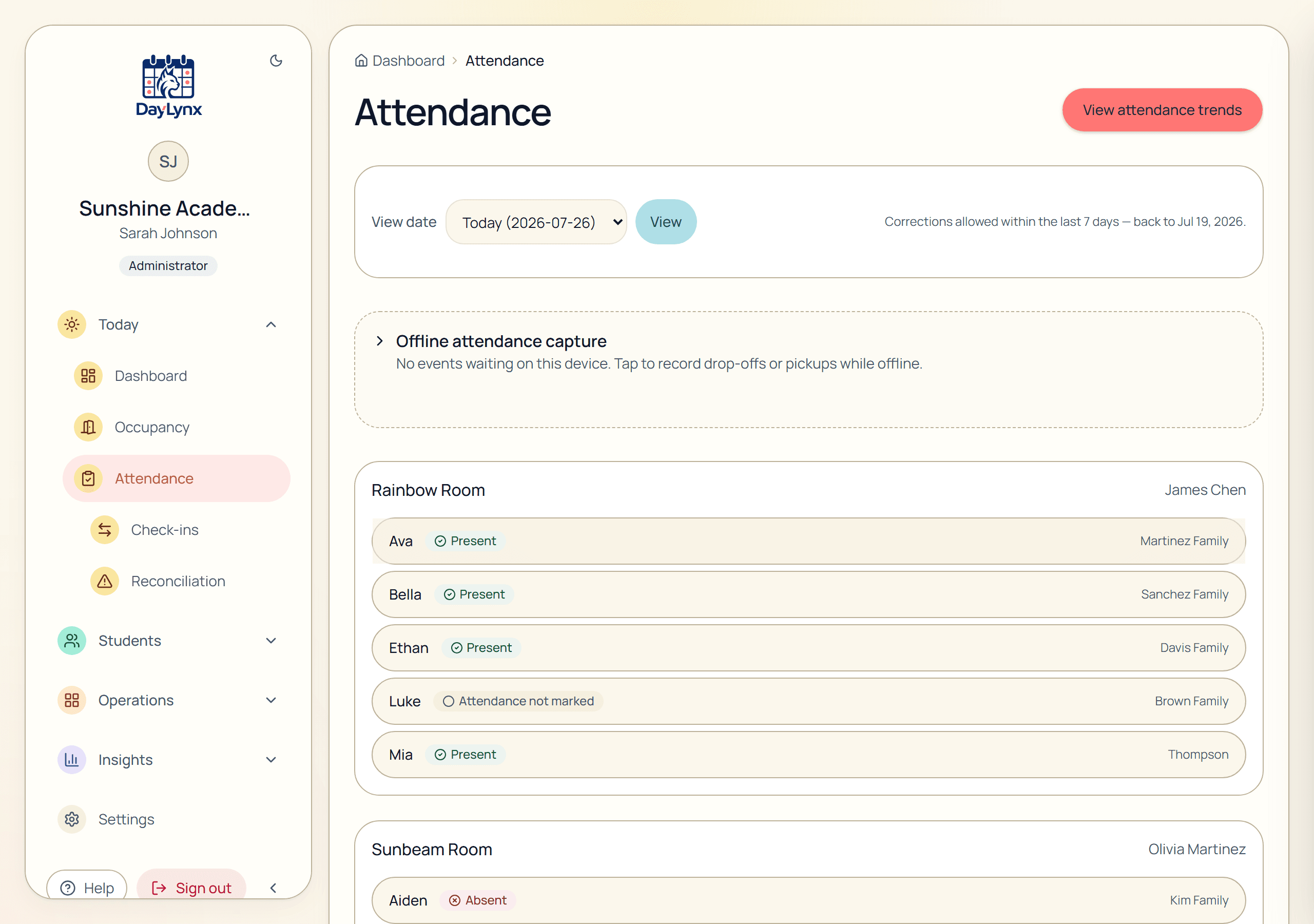The width and height of the screenshot is (1314, 924).
Task: Click the Dashboard grid icon
Action: click(88, 376)
